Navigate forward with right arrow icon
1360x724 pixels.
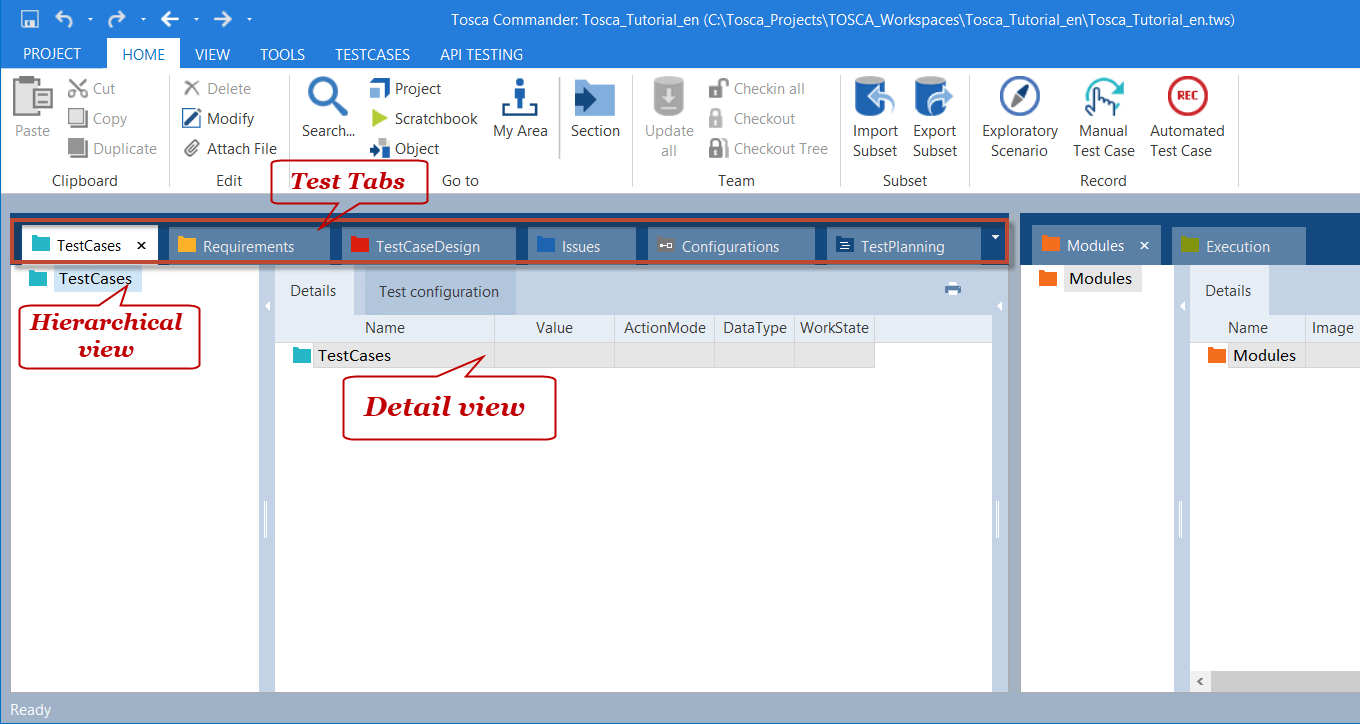click(223, 19)
